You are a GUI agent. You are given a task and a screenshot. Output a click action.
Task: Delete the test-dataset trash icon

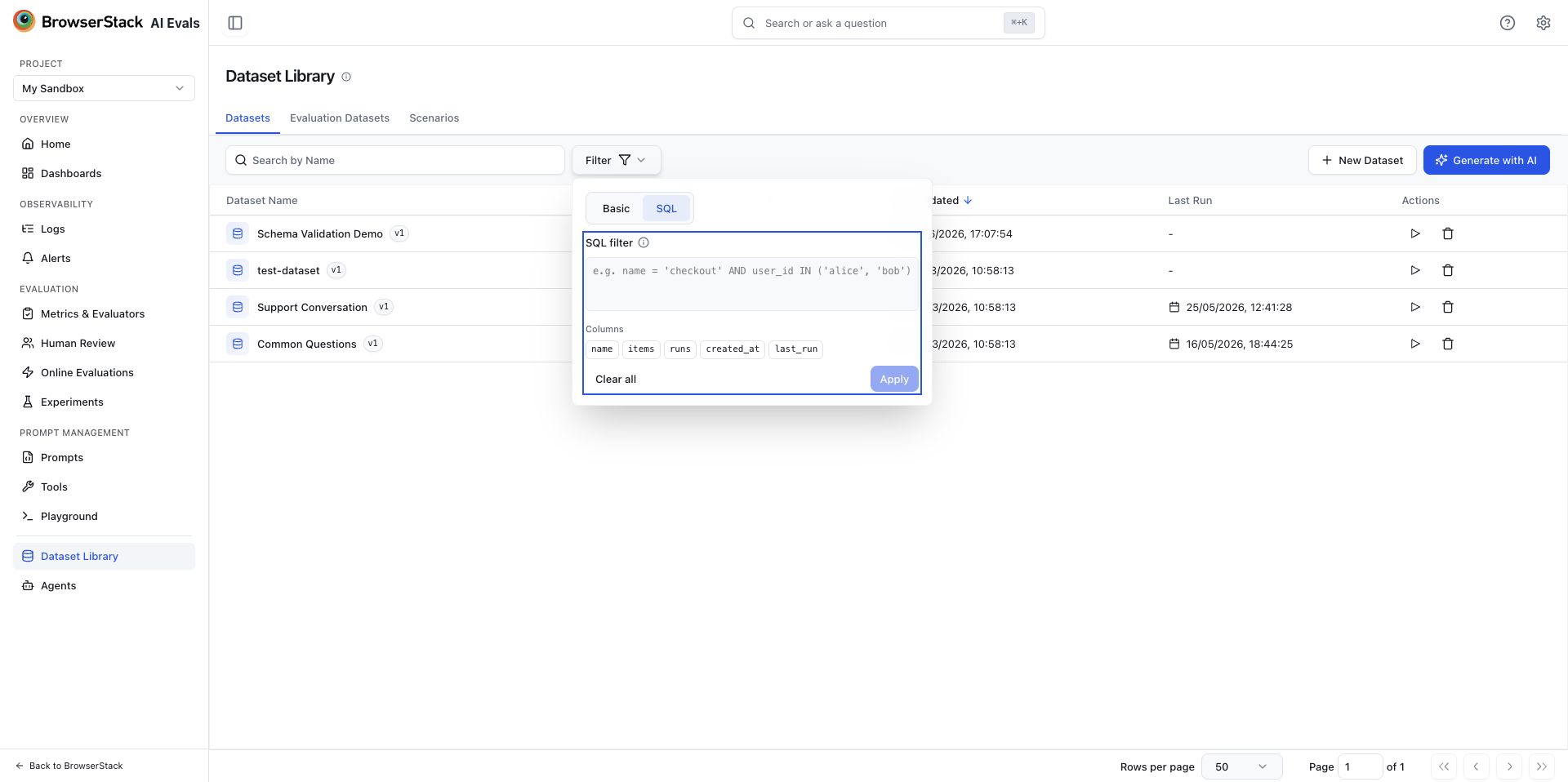(1448, 270)
